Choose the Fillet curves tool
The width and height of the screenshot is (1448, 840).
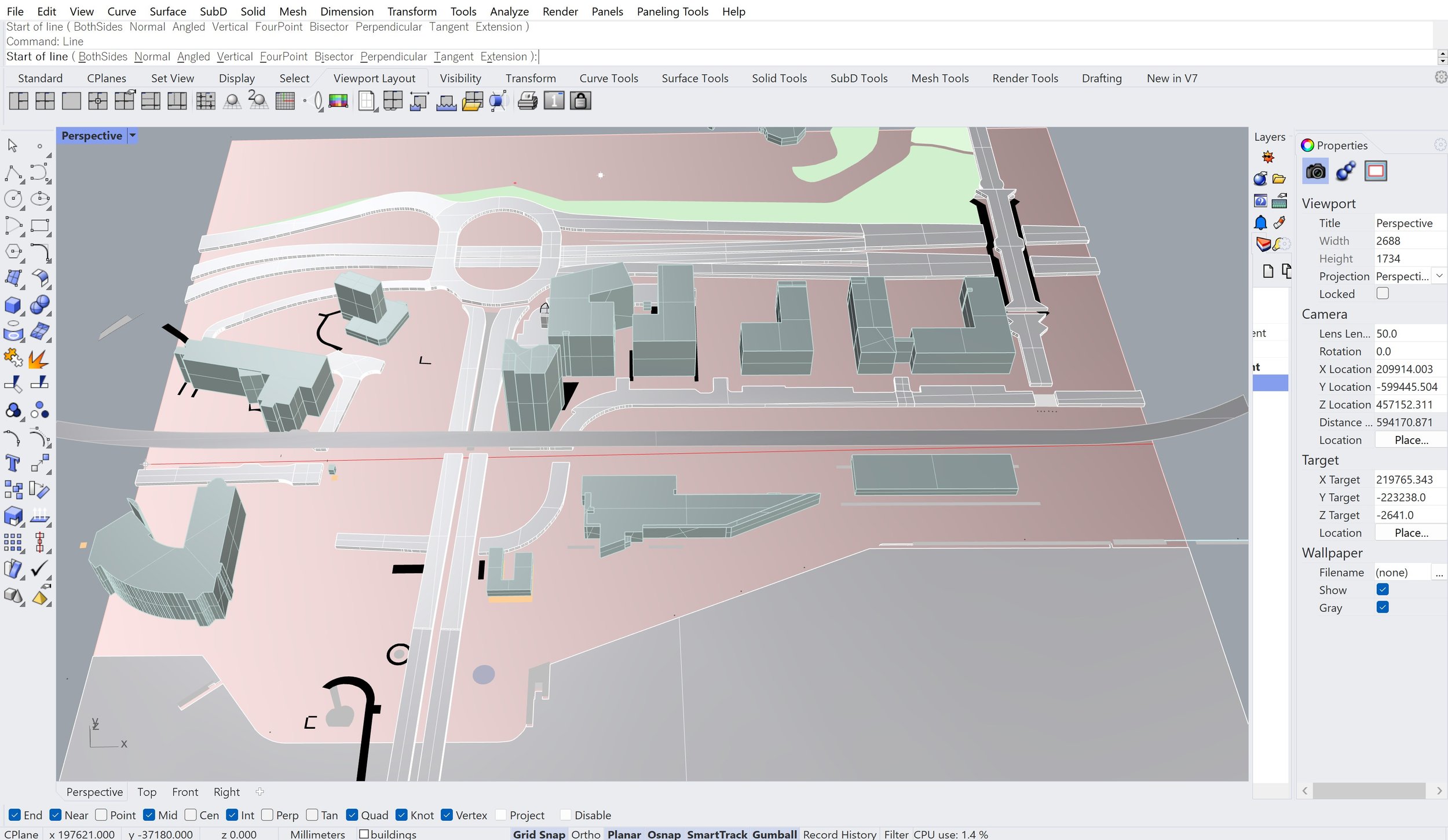pos(39,252)
